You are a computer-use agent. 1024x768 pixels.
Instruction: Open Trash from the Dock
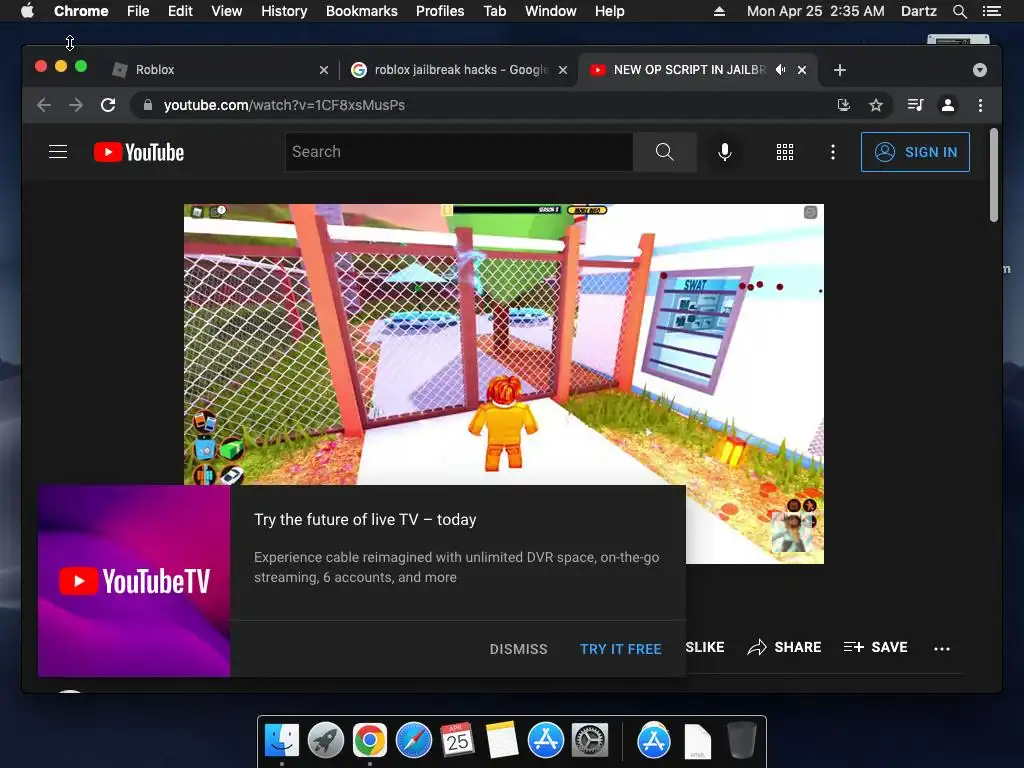click(742, 741)
